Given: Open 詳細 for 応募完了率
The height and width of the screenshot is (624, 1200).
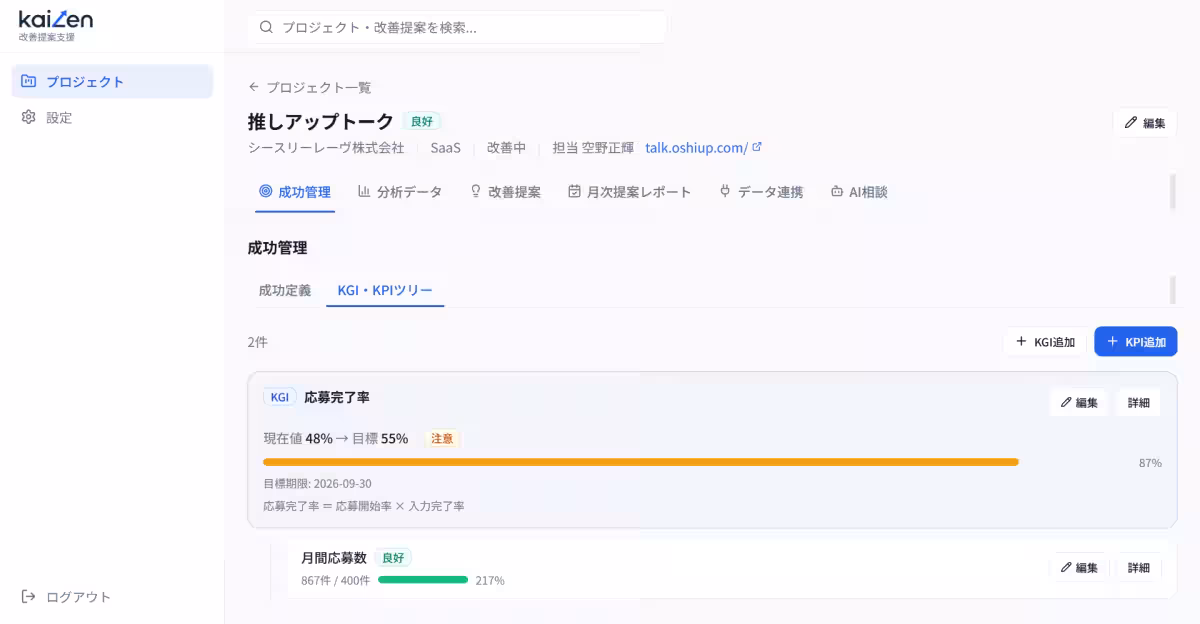Looking at the screenshot, I should 1139,403.
